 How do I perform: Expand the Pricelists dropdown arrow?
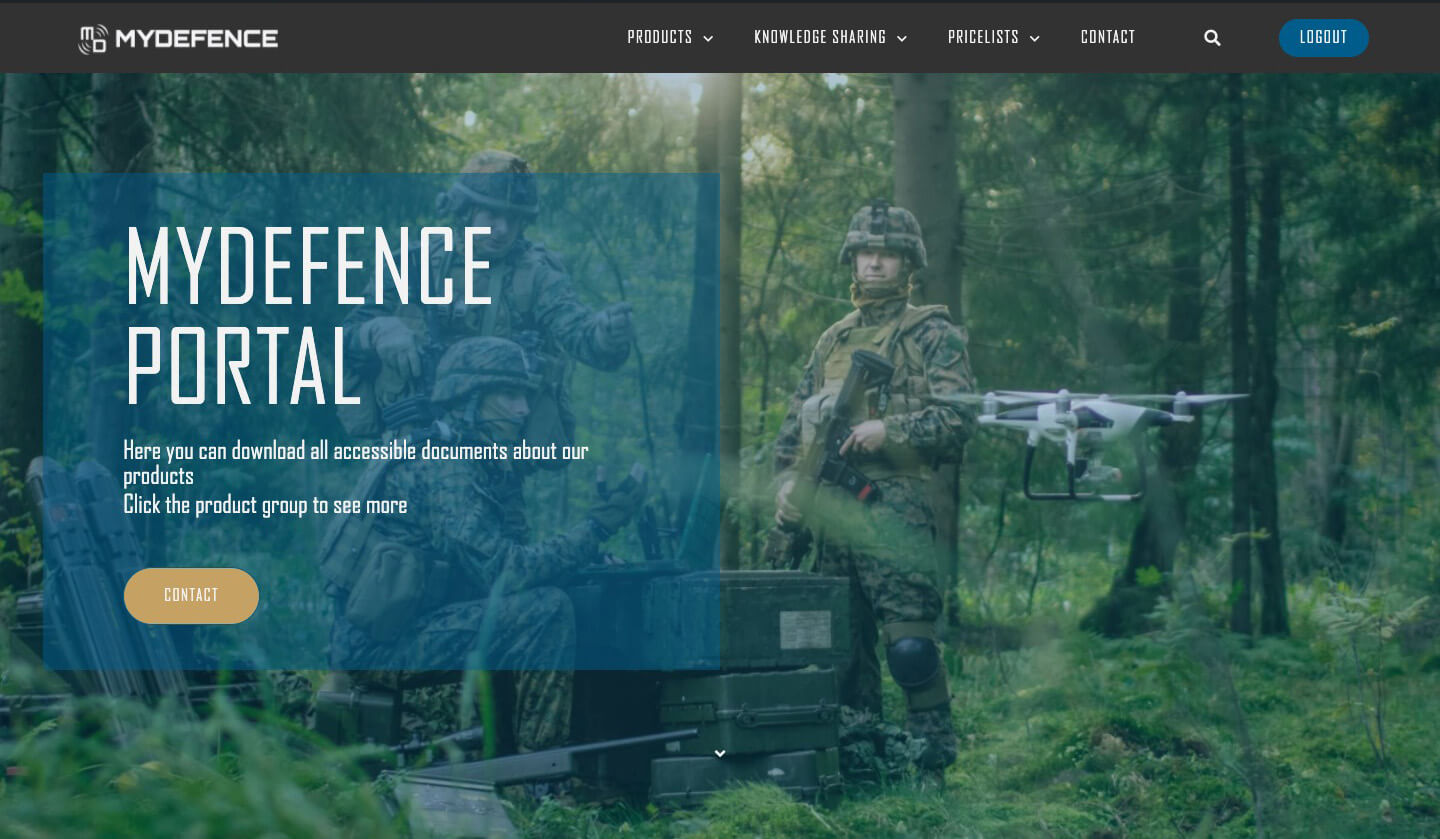point(1034,39)
